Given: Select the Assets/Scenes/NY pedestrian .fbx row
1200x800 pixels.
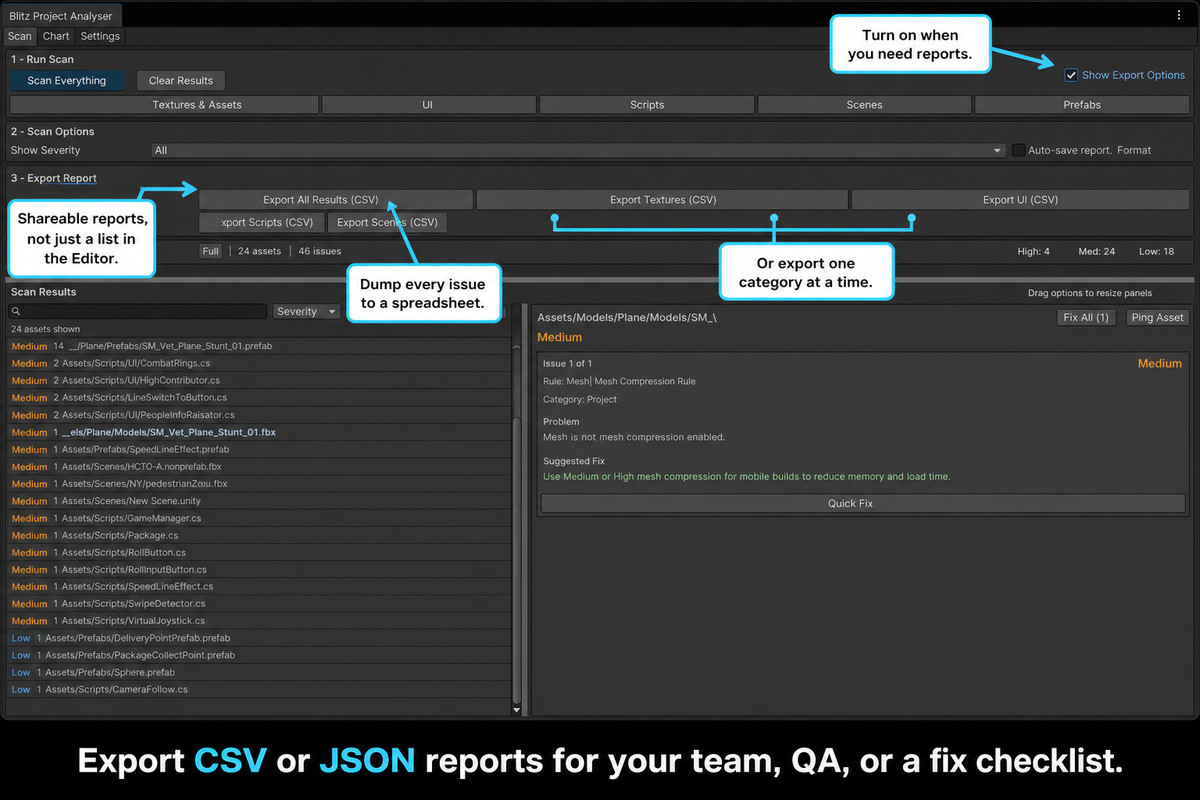Looking at the screenshot, I should click(x=258, y=483).
